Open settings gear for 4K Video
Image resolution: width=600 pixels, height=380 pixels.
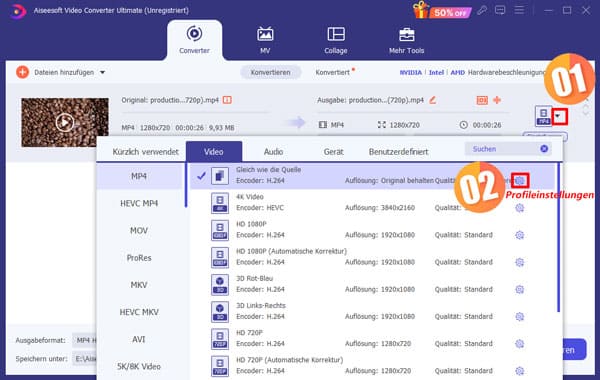(x=519, y=208)
